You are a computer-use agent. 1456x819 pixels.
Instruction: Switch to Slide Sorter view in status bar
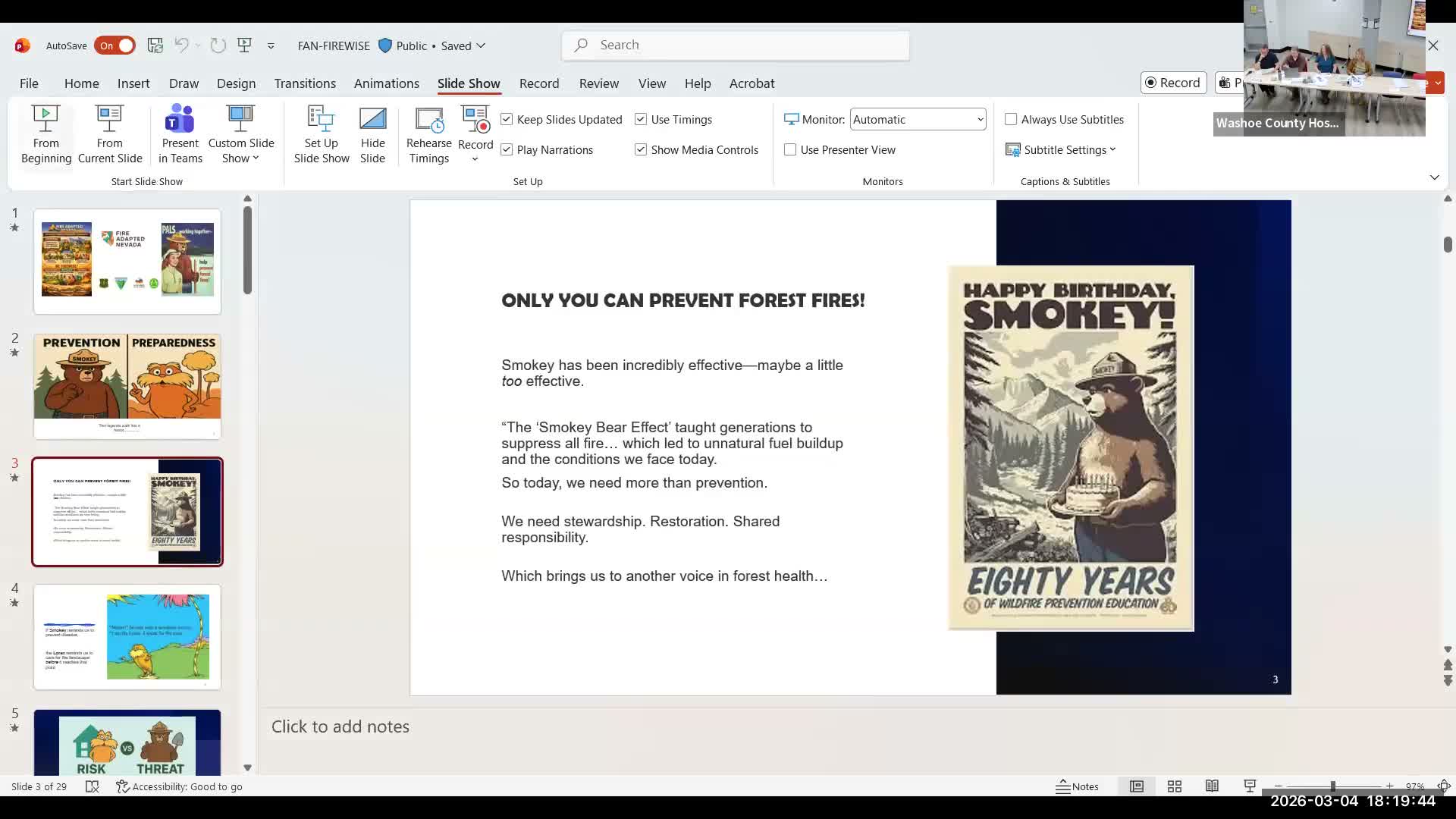(1175, 786)
